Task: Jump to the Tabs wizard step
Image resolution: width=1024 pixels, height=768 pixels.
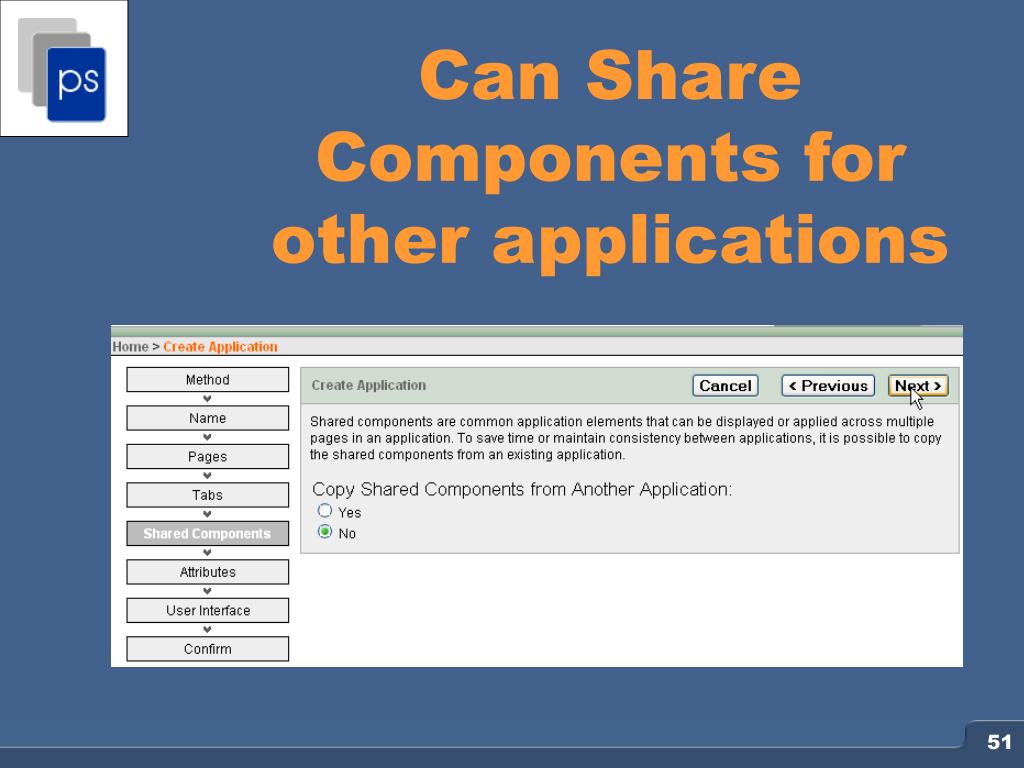Action: [x=208, y=495]
